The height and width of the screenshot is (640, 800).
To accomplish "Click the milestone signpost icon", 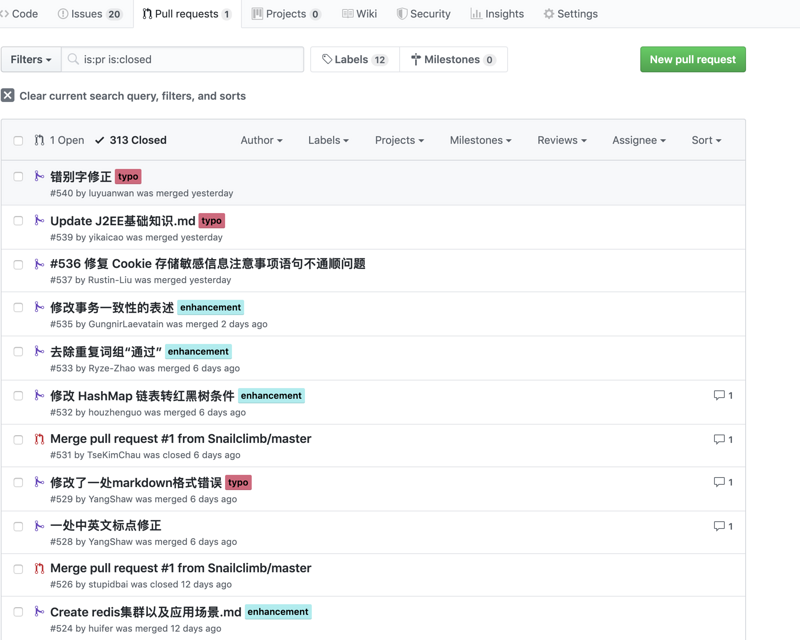I will pos(416,60).
